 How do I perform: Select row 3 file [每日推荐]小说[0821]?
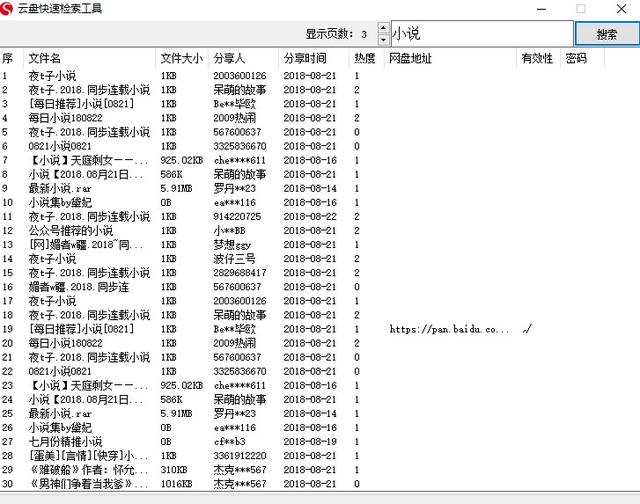click(81, 104)
